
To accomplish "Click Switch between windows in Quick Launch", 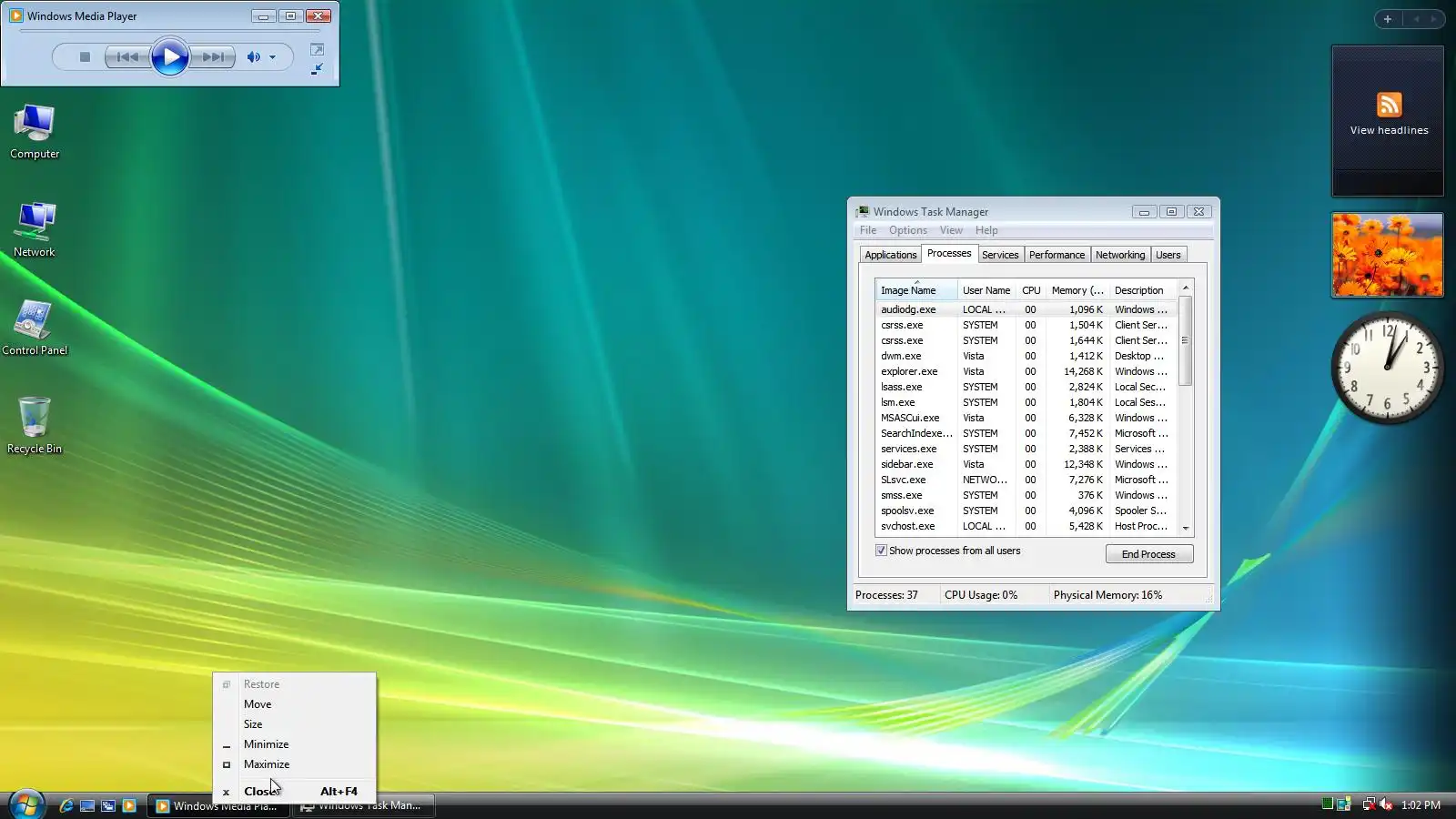I will (108, 805).
